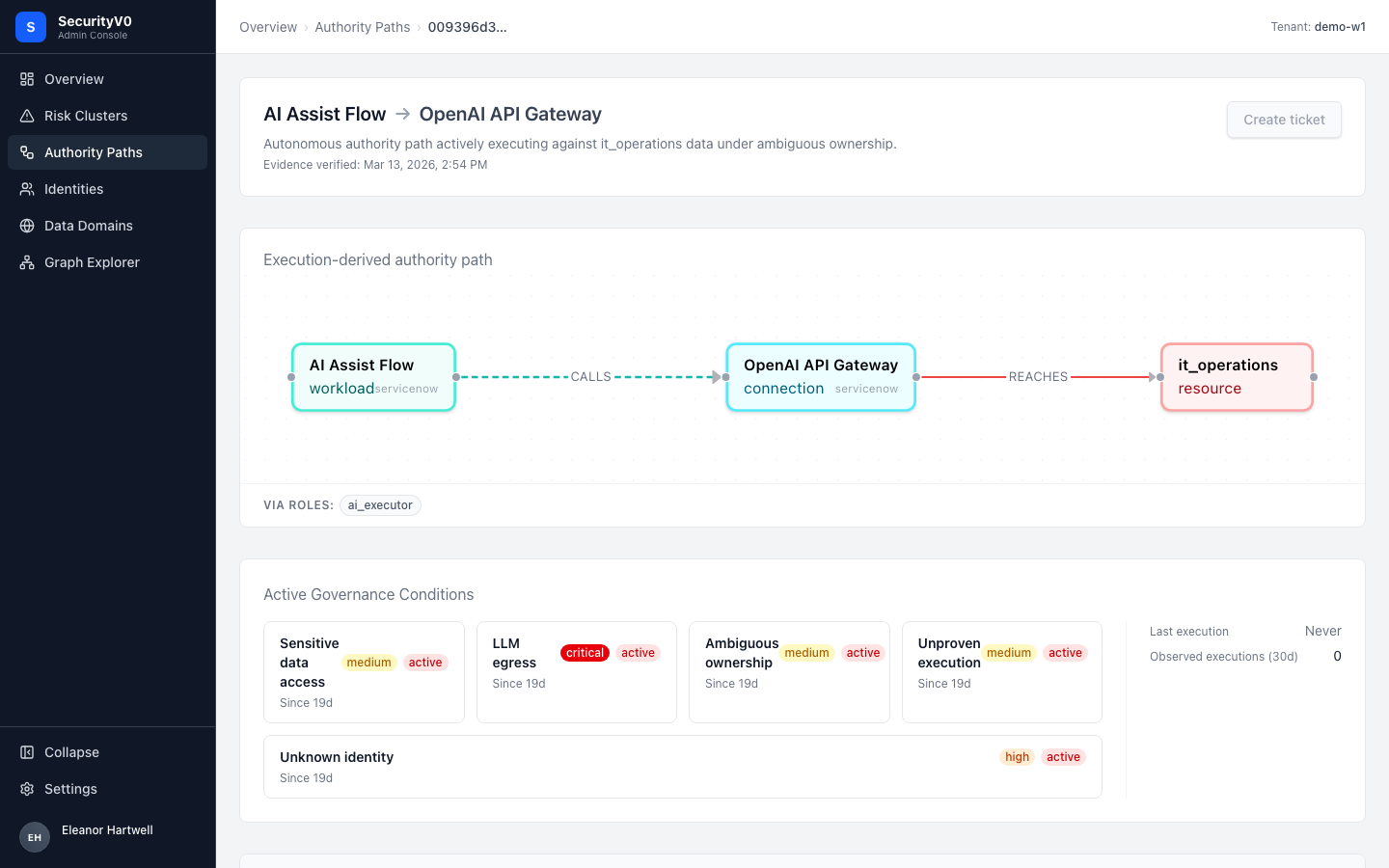Select the AI Assist Flow workload node
This screenshot has width=1389, height=868.
pyautogui.click(x=373, y=377)
